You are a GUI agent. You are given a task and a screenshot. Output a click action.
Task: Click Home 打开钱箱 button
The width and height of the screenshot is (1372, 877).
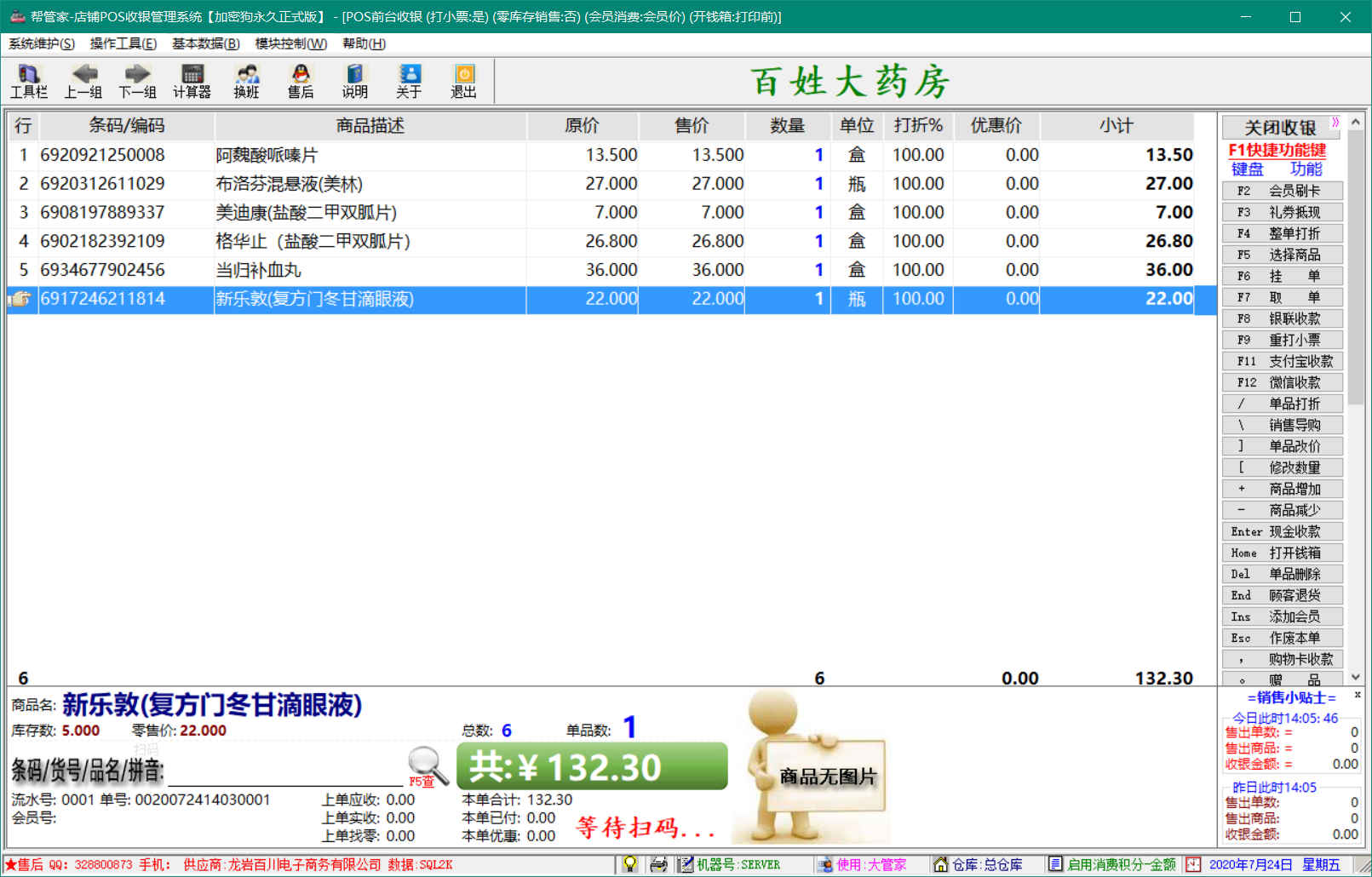click(x=1283, y=553)
